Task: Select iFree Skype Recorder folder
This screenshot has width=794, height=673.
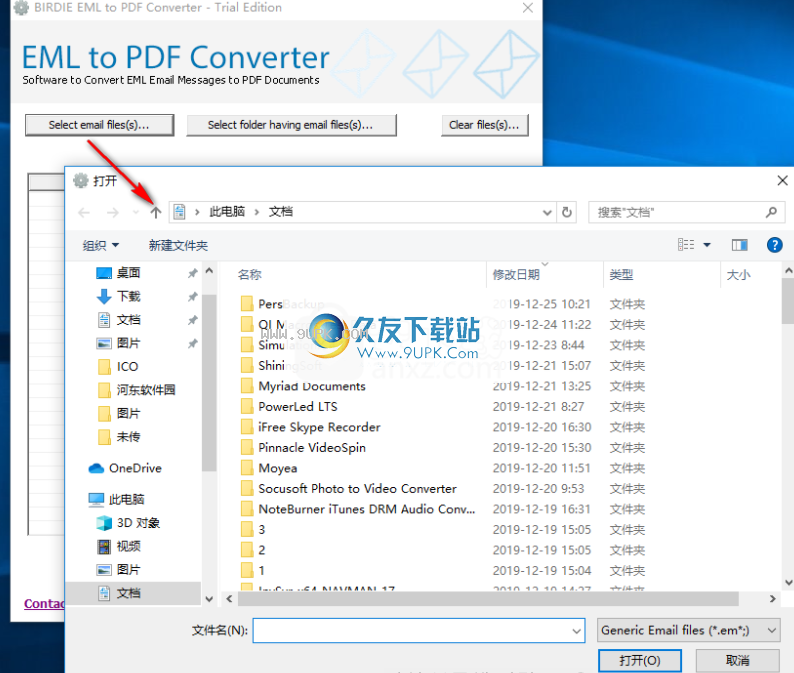Action: [319, 427]
